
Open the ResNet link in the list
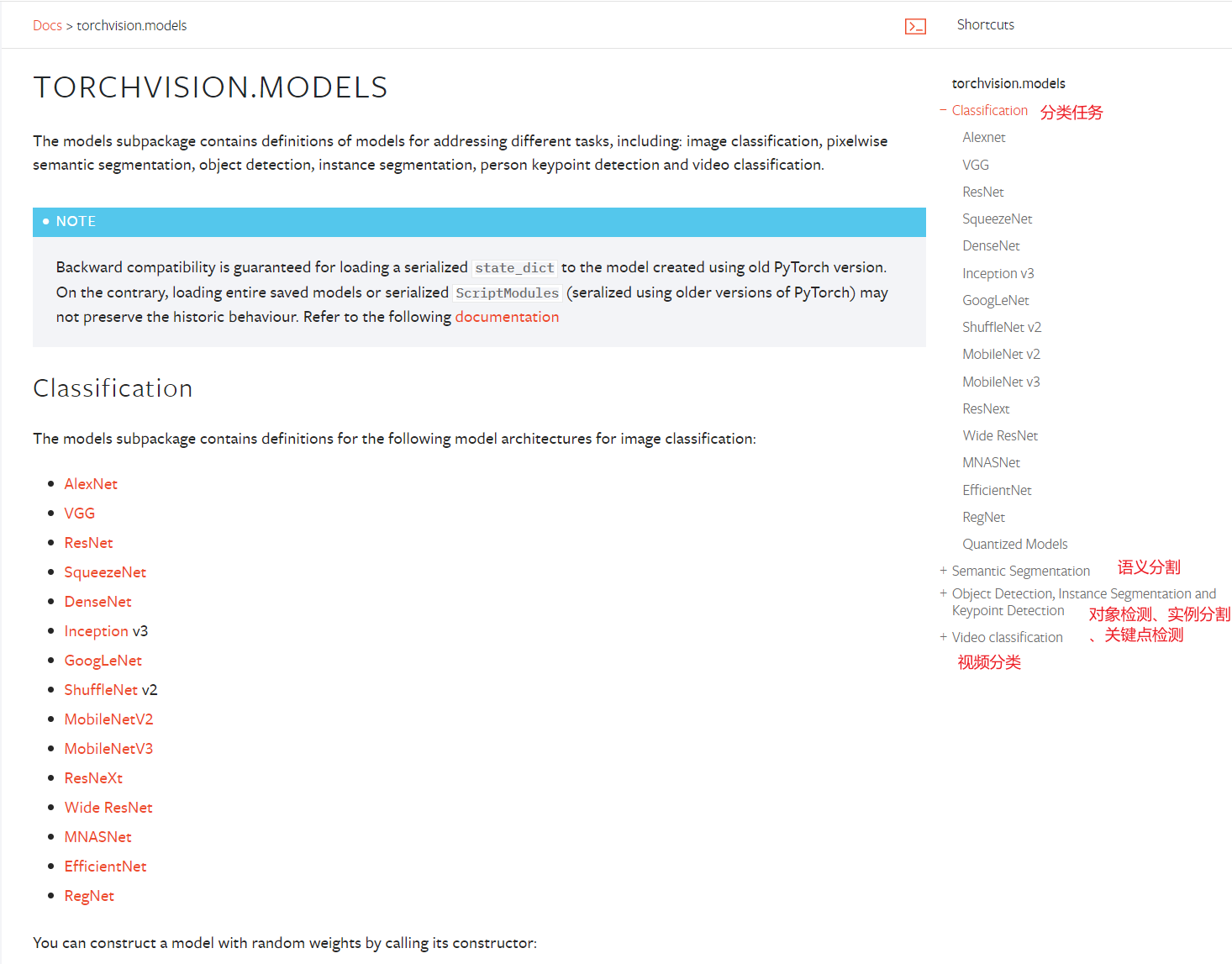88,543
